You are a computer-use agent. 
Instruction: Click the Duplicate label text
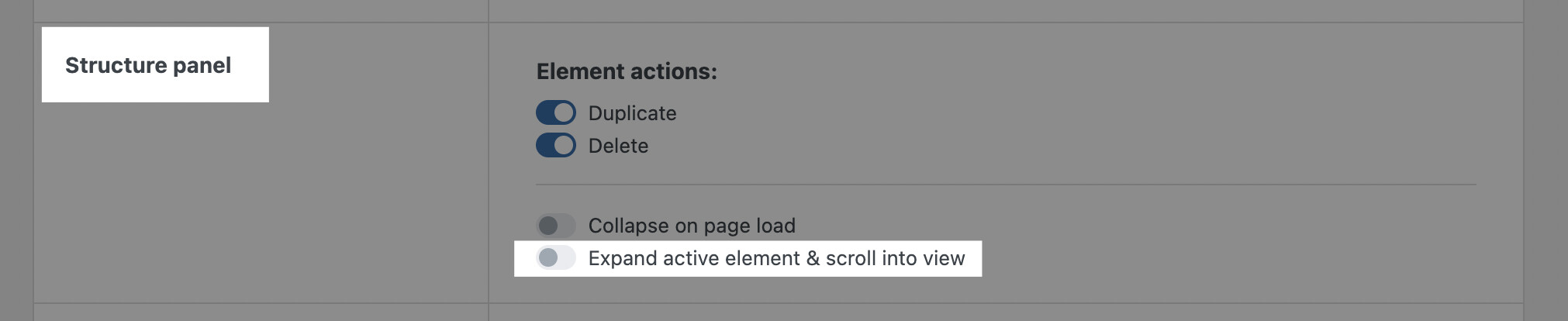(632, 113)
